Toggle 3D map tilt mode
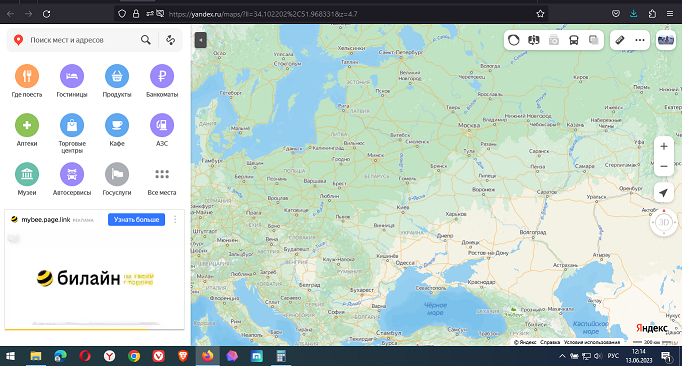Viewport: 682px width, 366px height. (664, 222)
